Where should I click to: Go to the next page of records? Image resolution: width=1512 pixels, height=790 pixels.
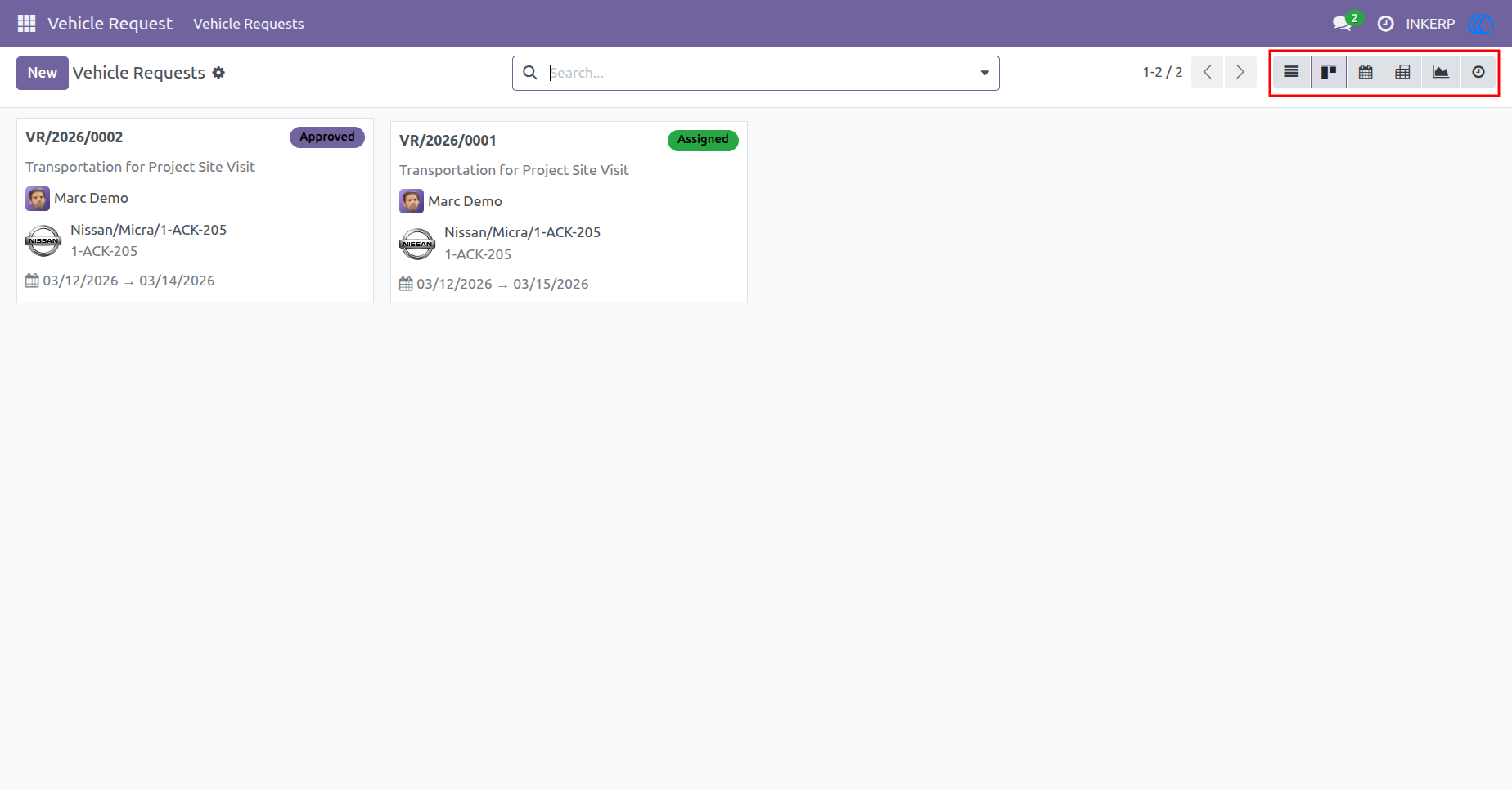(1240, 73)
